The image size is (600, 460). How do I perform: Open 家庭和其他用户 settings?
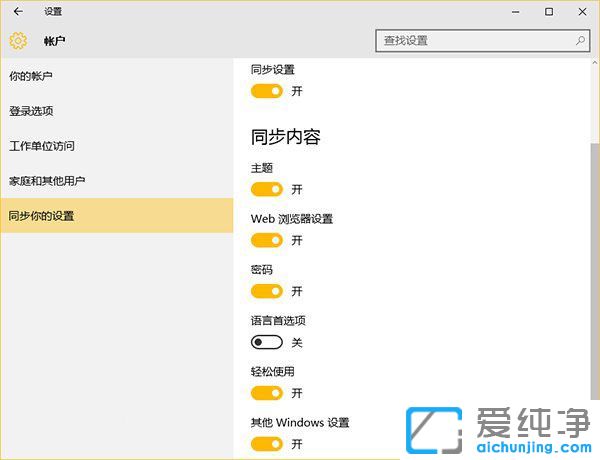click(117, 181)
